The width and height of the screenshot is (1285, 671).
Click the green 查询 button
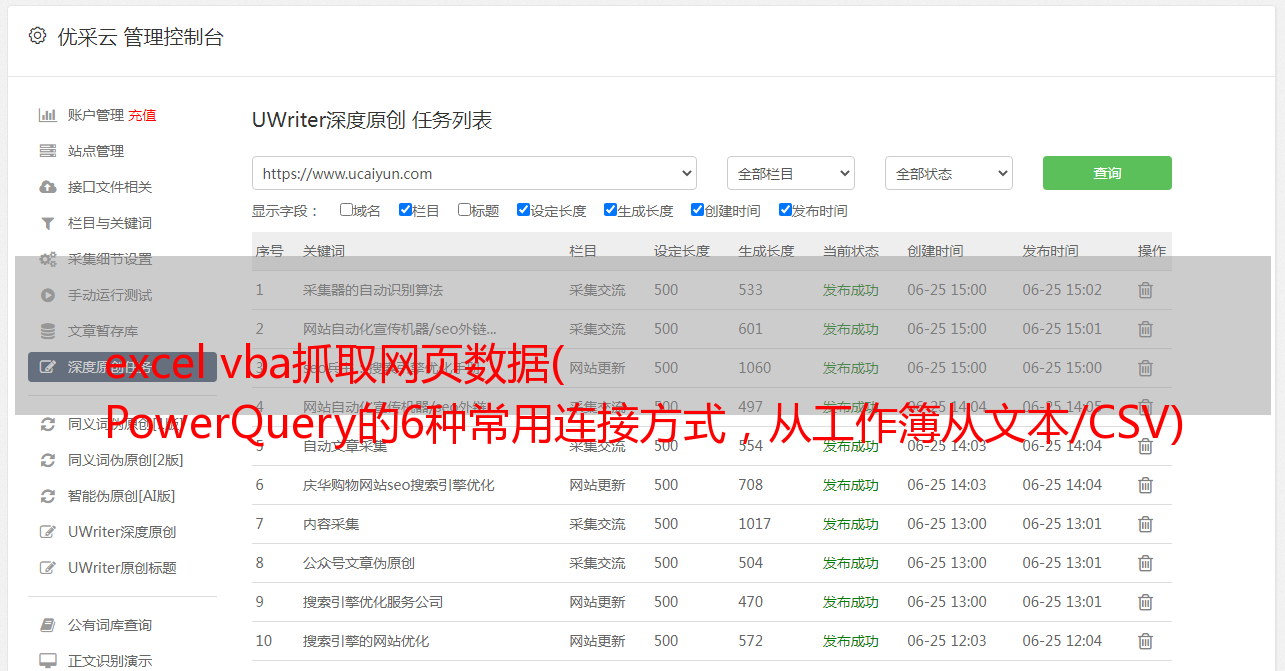coord(1107,173)
